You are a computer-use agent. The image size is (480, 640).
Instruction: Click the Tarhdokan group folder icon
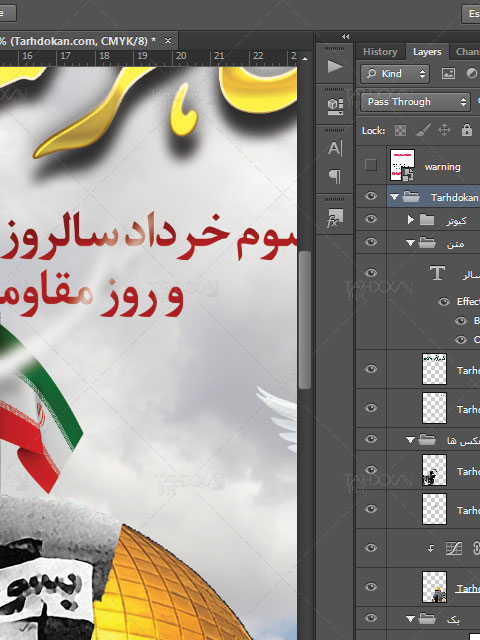coord(411,197)
